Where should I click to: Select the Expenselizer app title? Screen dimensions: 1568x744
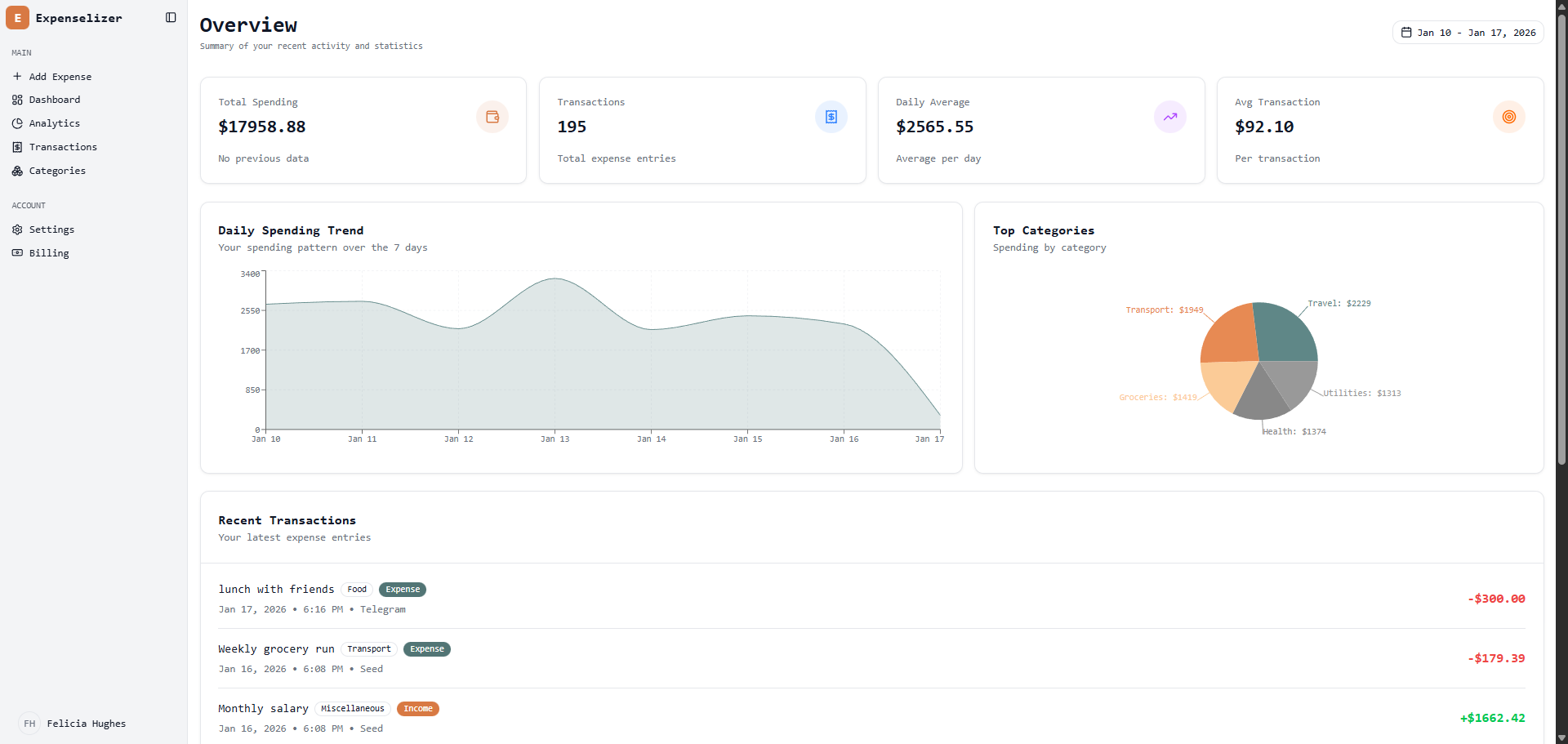(78, 17)
